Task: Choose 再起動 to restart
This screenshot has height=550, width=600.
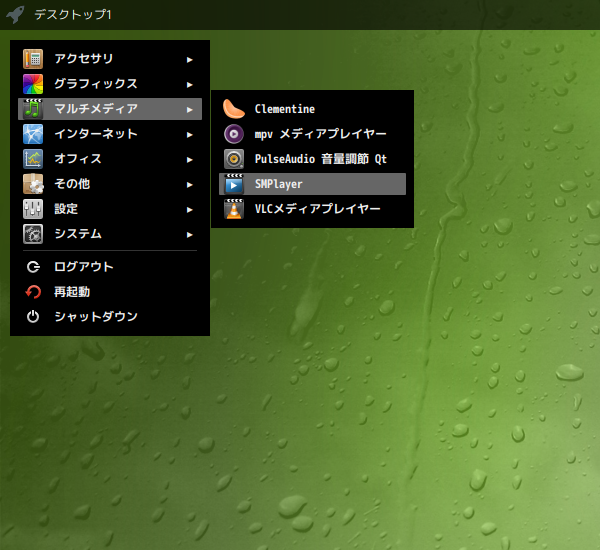Action: click(x=110, y=292)
